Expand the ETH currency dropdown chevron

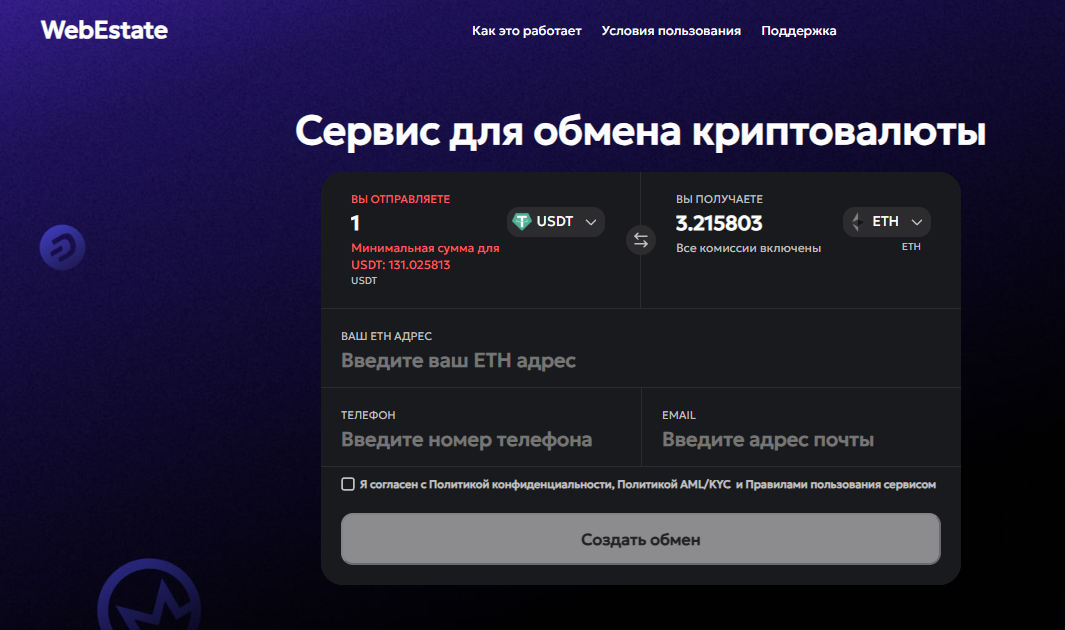pos(917,222)
